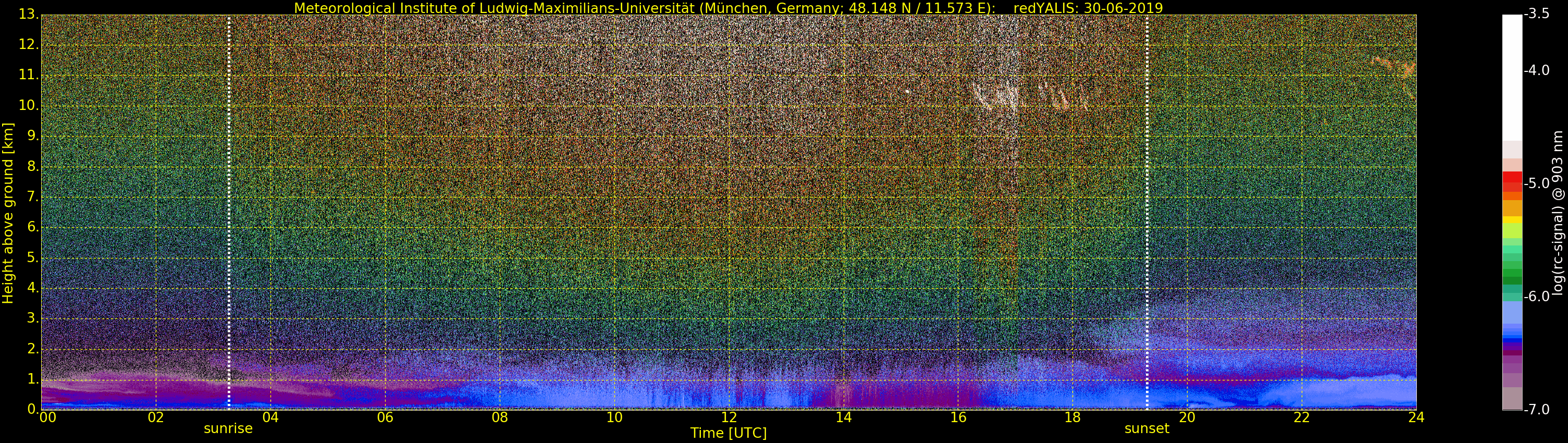Click the '10.' tick on the height axis
The height and width of the screenshot is (443, 1568).
(x=29, y=105)
